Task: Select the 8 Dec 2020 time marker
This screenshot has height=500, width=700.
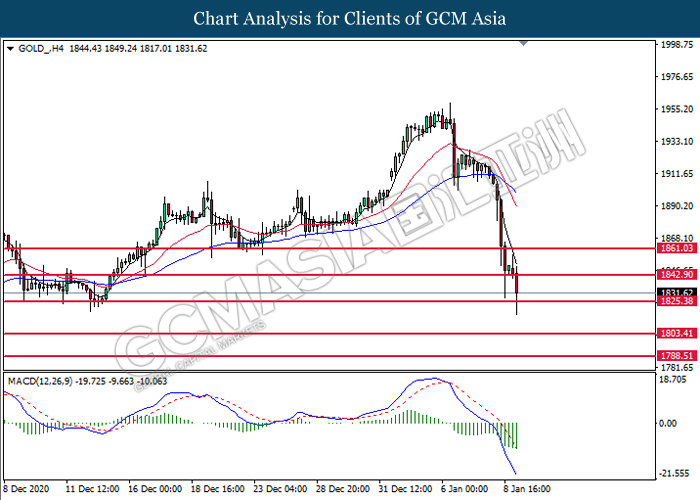Action: [x=26, y=489]
